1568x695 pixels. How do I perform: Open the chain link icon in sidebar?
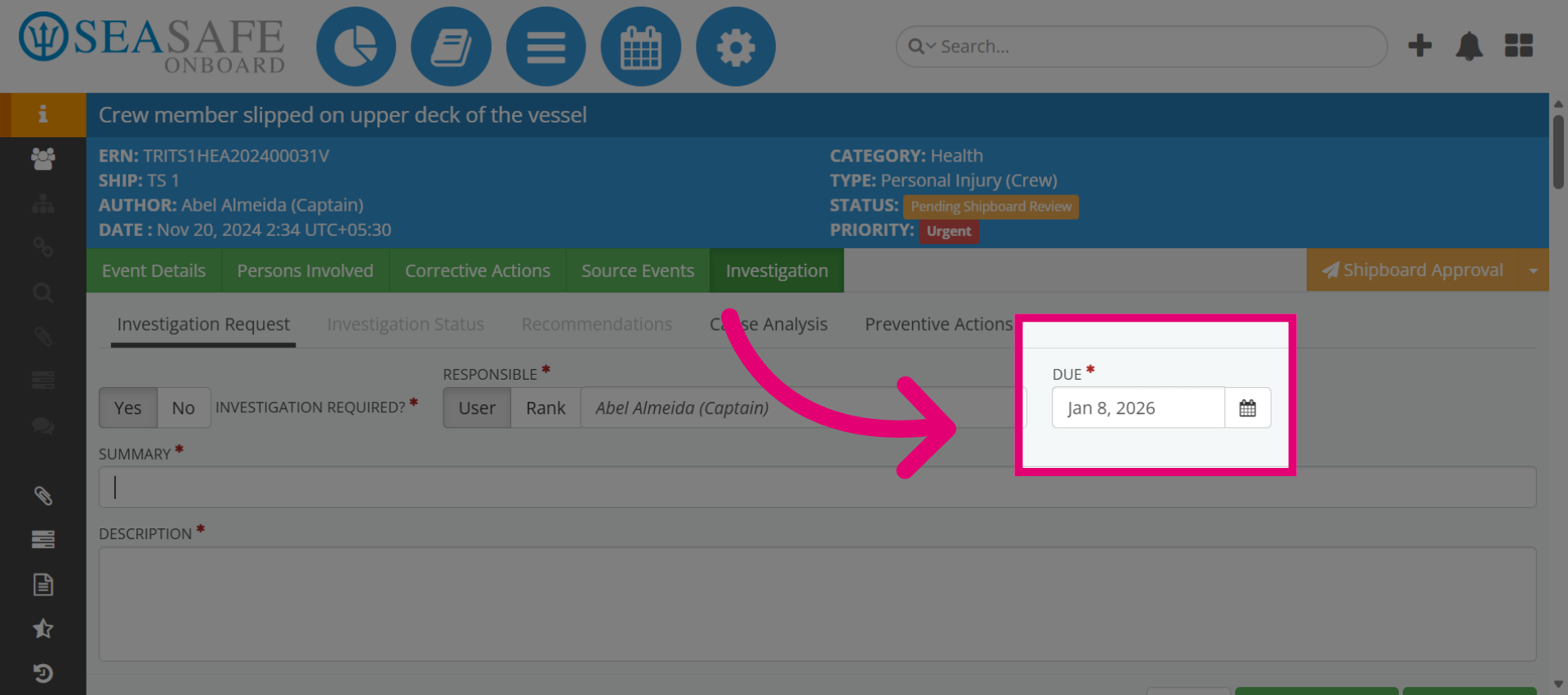[x=43, y=247]
